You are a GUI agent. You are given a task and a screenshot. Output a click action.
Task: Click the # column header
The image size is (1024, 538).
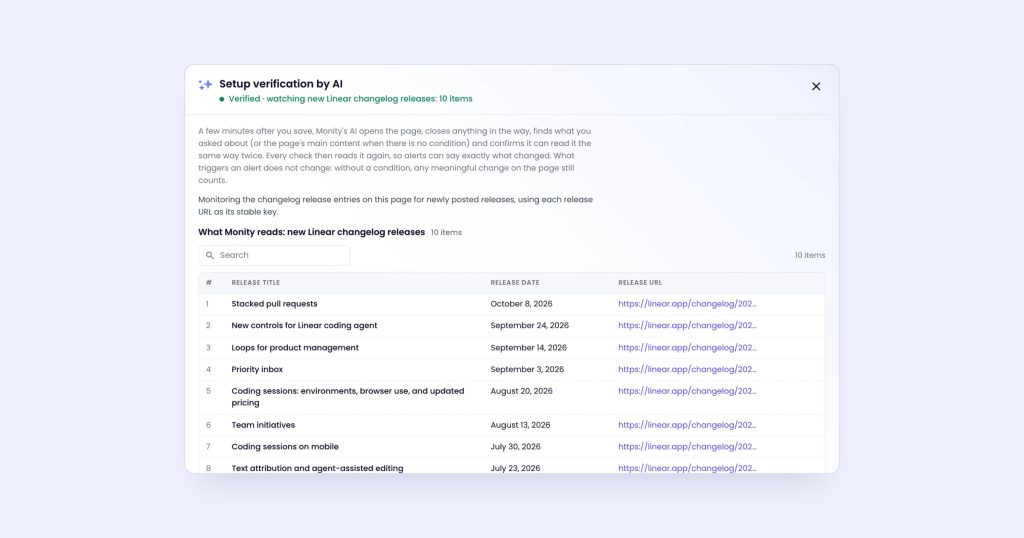pos(209,283)
